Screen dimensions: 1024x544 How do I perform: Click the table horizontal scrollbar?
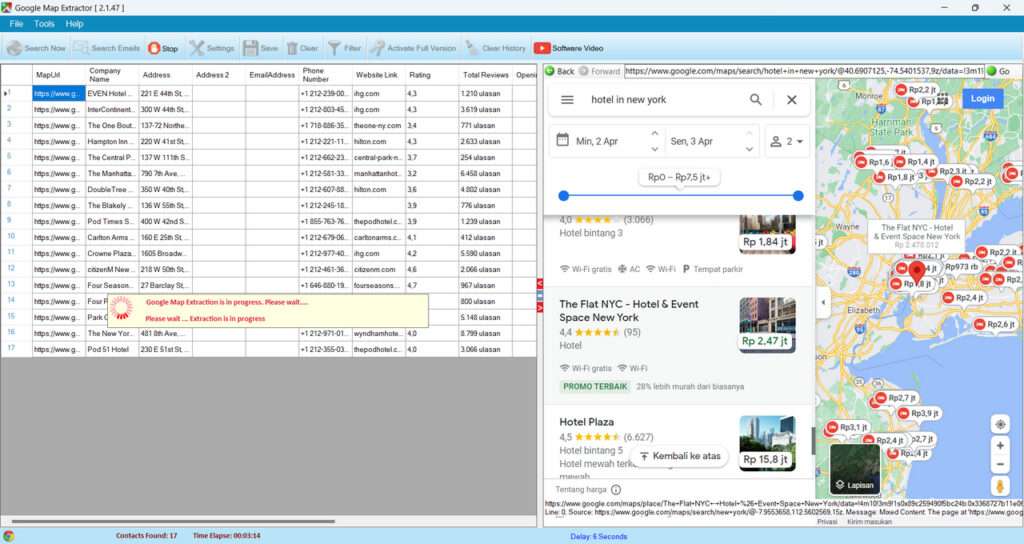[173, 522]
